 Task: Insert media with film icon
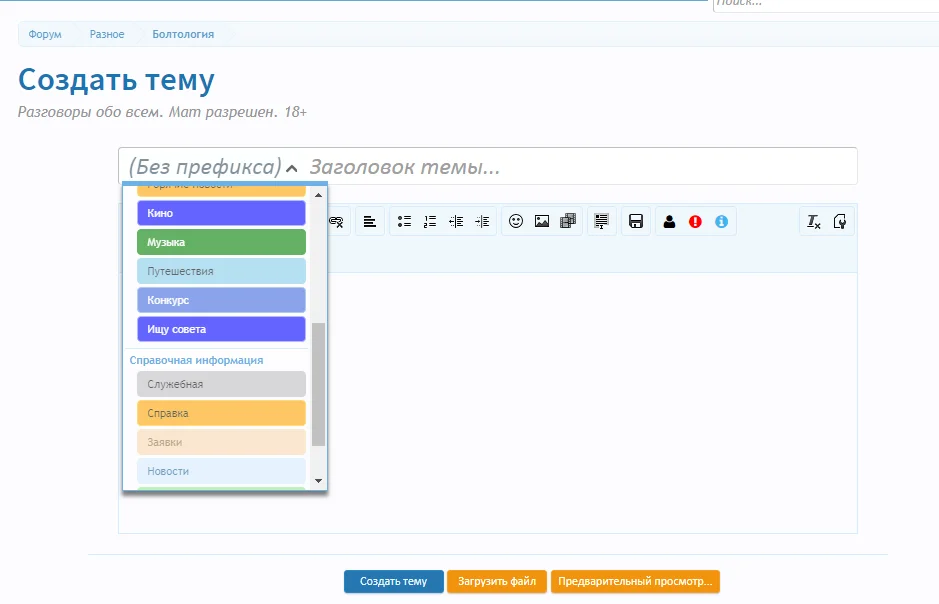pos(568,221)
